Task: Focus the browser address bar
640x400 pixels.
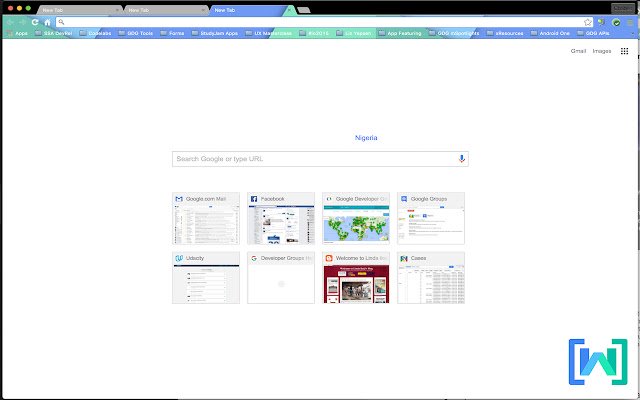Action: tap(324, 22)
